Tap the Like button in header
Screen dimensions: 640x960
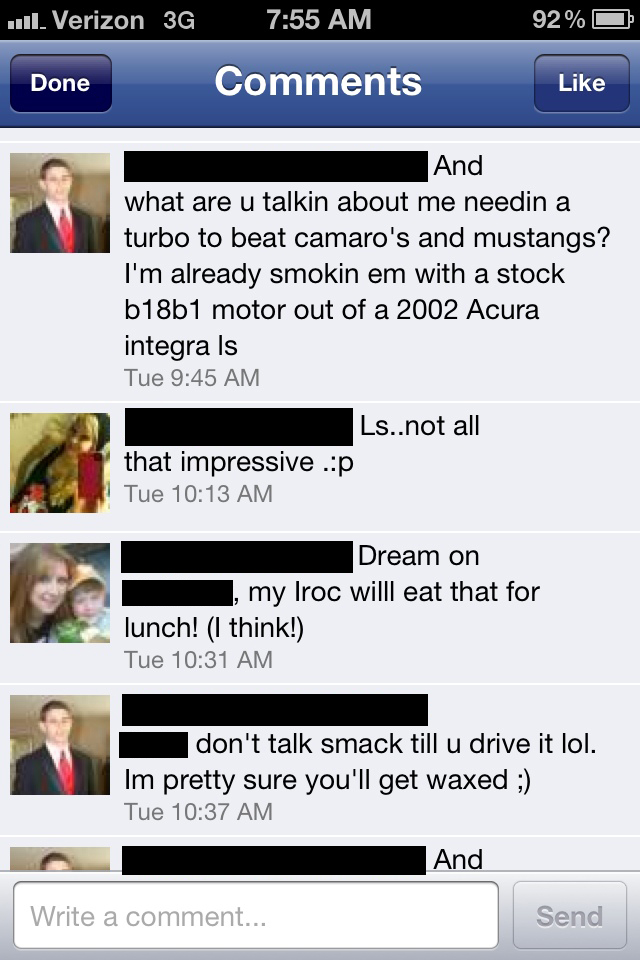[581, 83]
